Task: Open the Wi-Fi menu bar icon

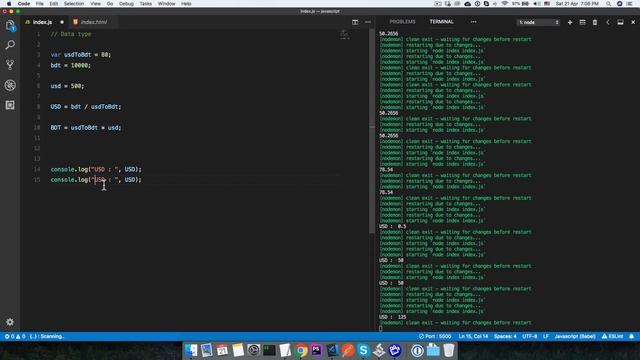Action: tap(505, 4)
